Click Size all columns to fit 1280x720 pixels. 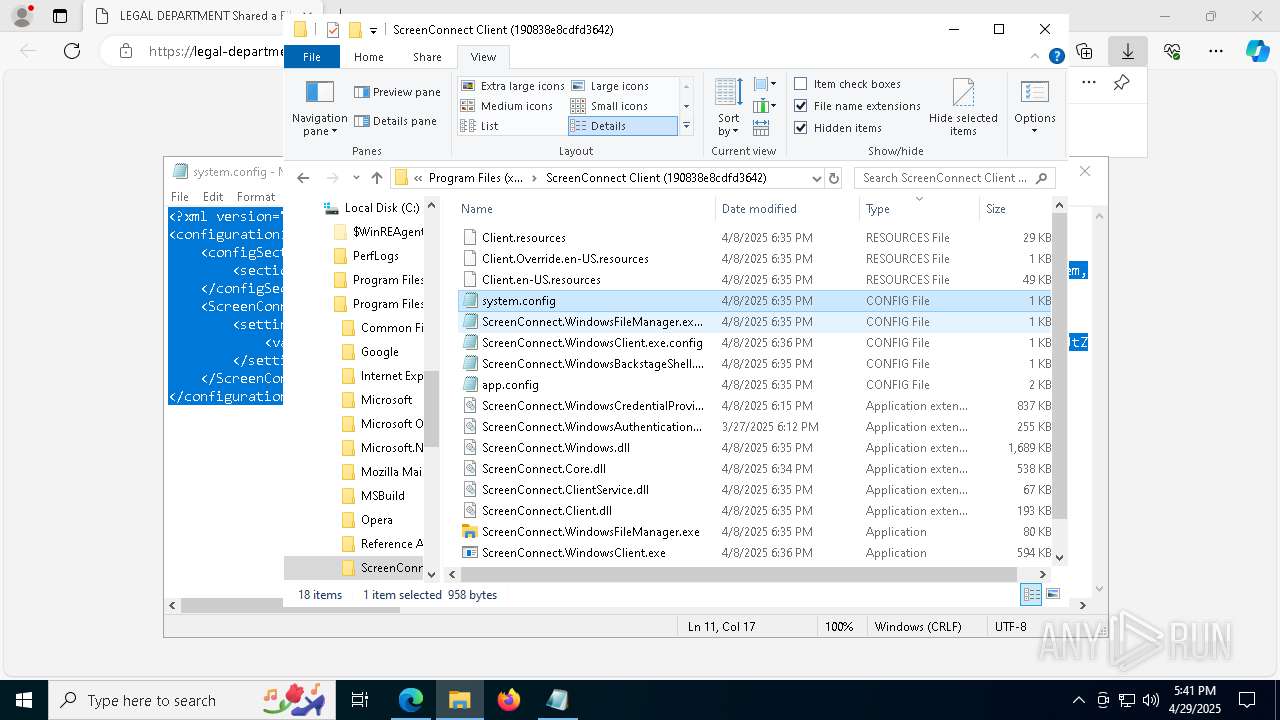point(761,127)
